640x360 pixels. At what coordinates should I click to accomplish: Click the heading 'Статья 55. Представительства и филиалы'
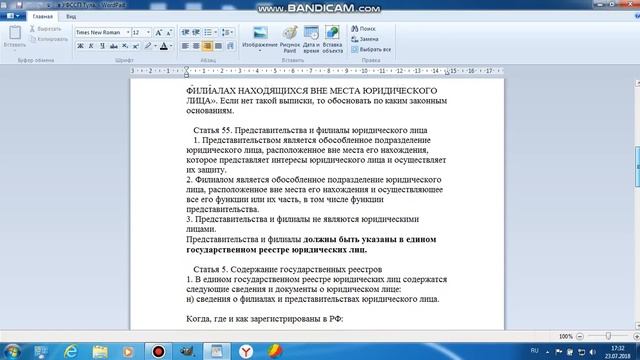click(310, 130)
